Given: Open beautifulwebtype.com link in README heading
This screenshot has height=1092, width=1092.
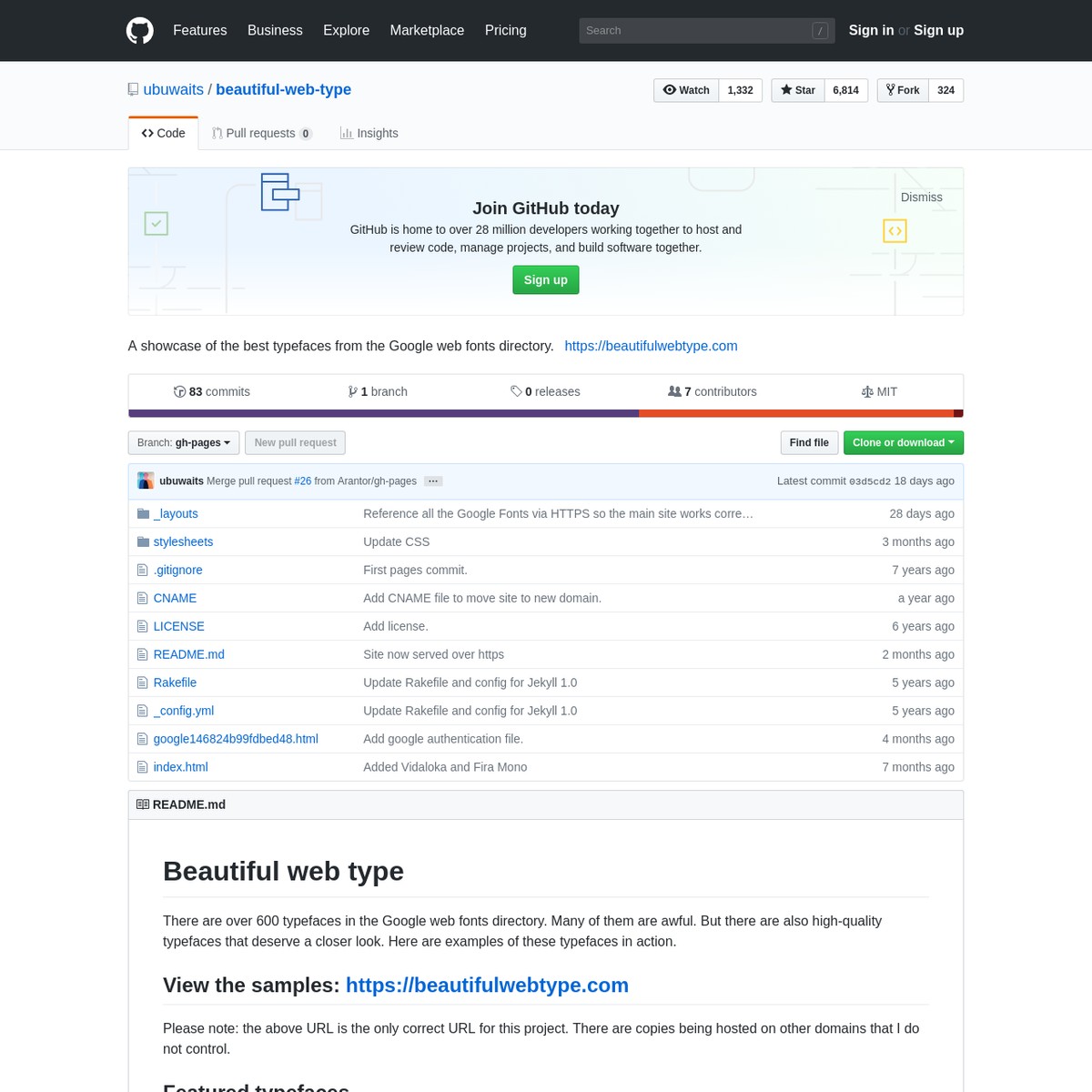Looking at the screenshot, I should click(487, 986).
